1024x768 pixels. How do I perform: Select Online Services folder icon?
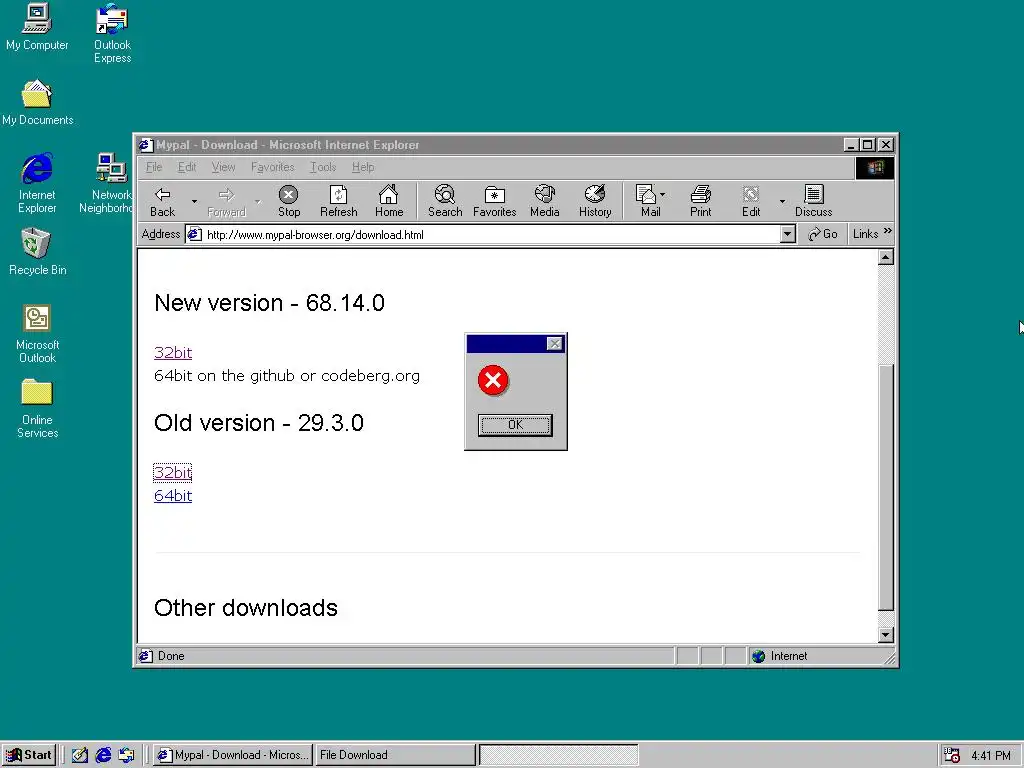coord(37,409)
